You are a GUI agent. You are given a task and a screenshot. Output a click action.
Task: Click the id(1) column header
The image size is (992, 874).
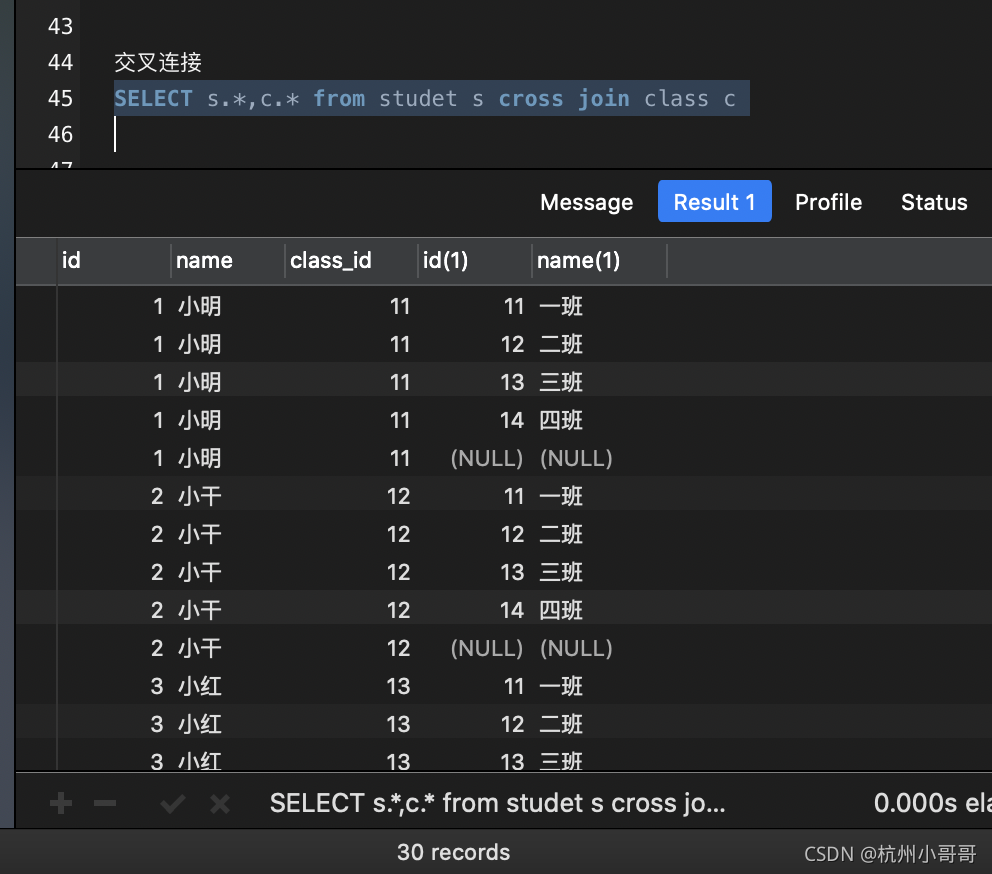(474, 260)
